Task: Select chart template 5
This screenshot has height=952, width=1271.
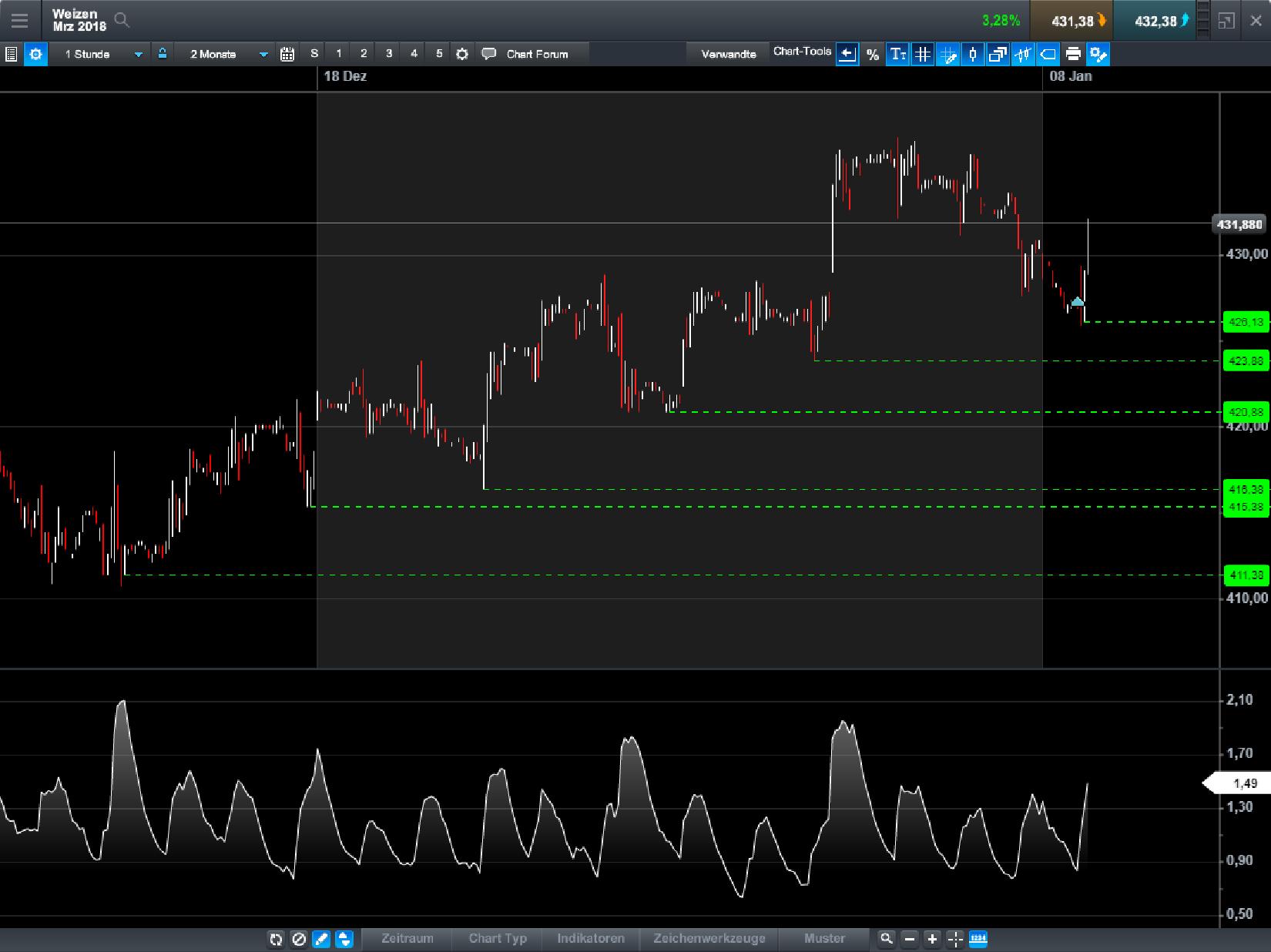Action: 439,54
